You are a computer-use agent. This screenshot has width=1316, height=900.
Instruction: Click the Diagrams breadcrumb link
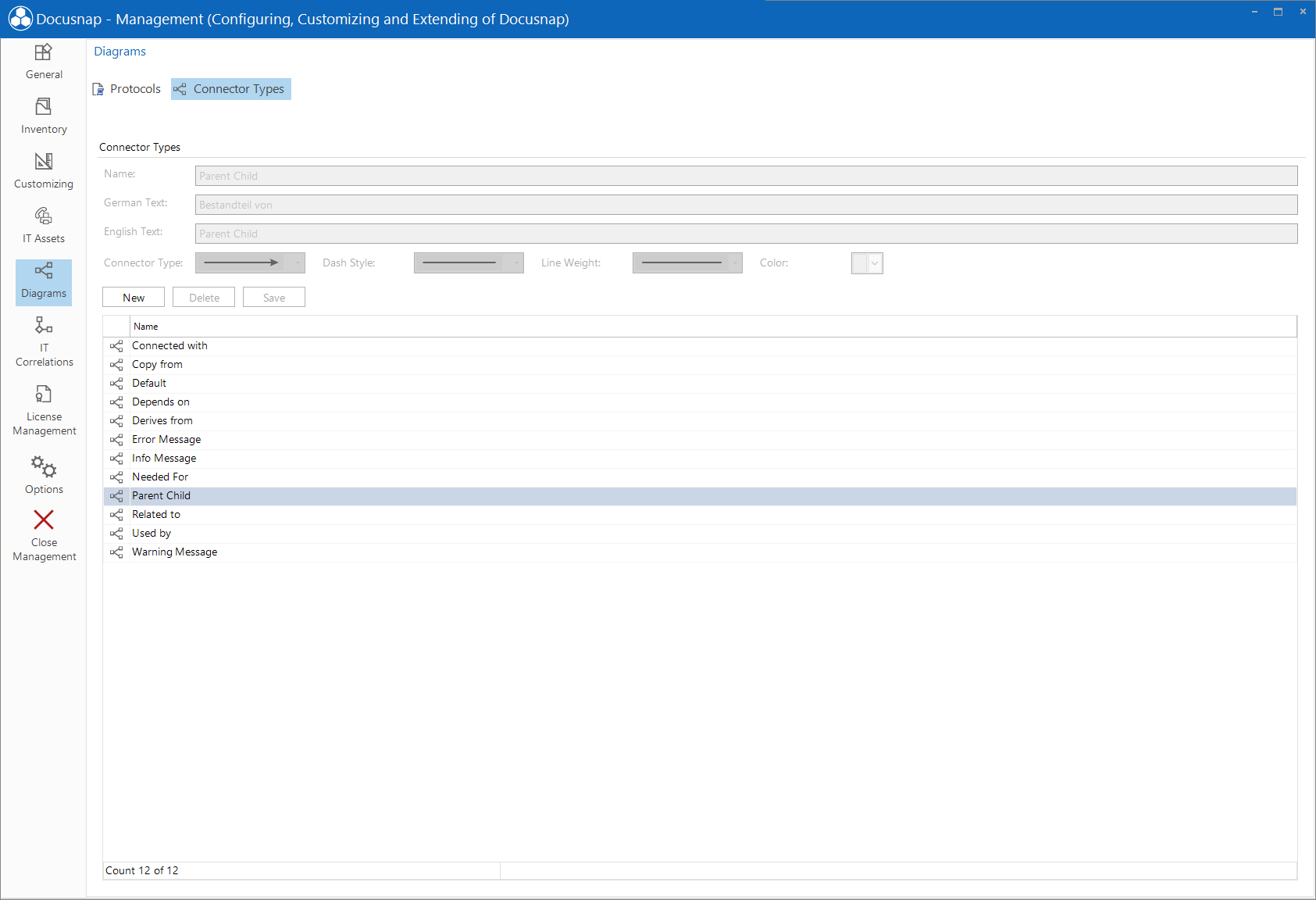(119, 52)
